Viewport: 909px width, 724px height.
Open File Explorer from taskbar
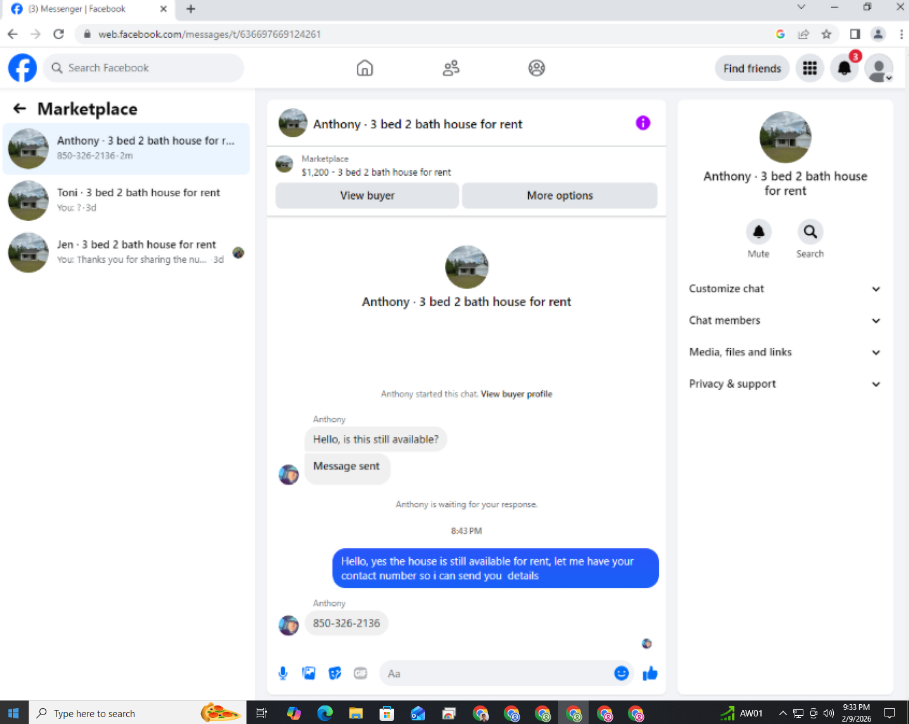click(x=356, y=713)
